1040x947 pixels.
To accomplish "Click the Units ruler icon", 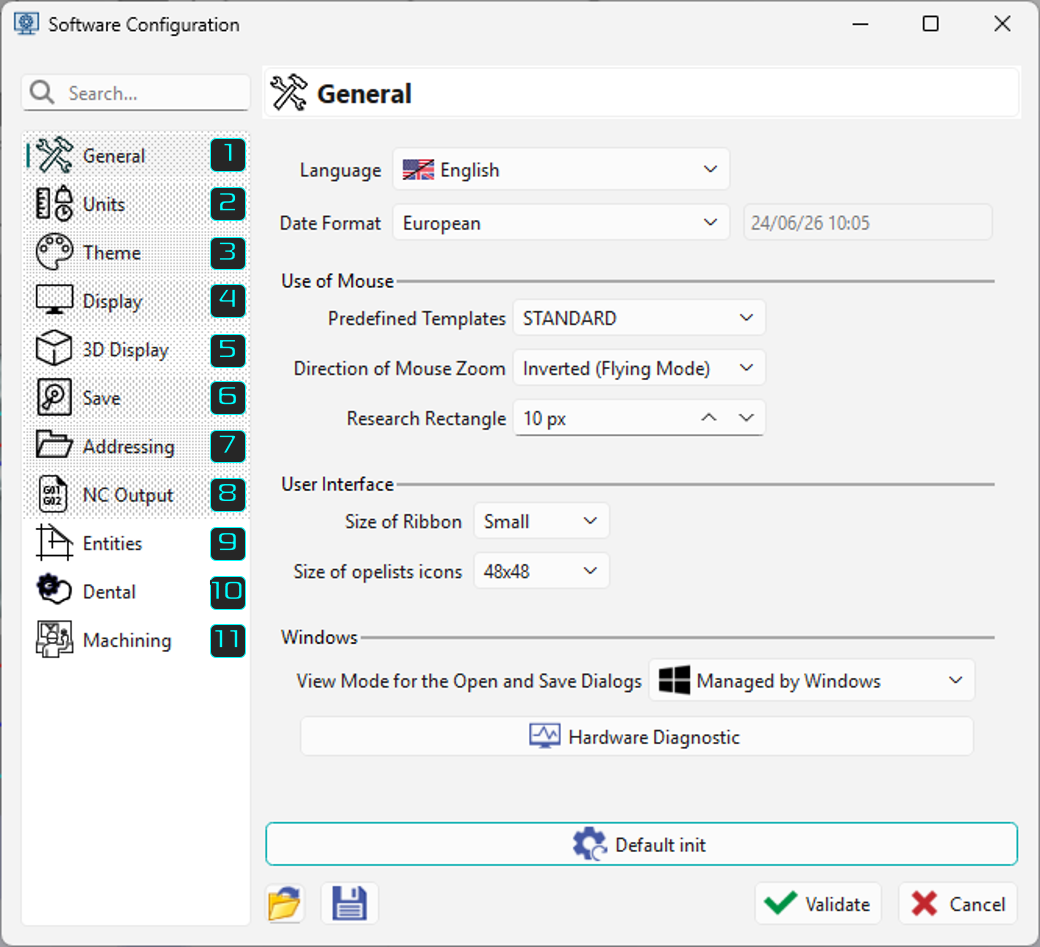I will tap(54, 204).
